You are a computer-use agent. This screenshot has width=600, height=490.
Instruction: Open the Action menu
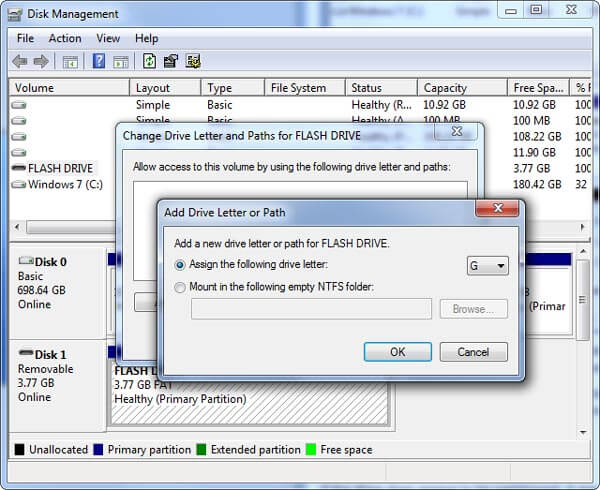[65, 38]
